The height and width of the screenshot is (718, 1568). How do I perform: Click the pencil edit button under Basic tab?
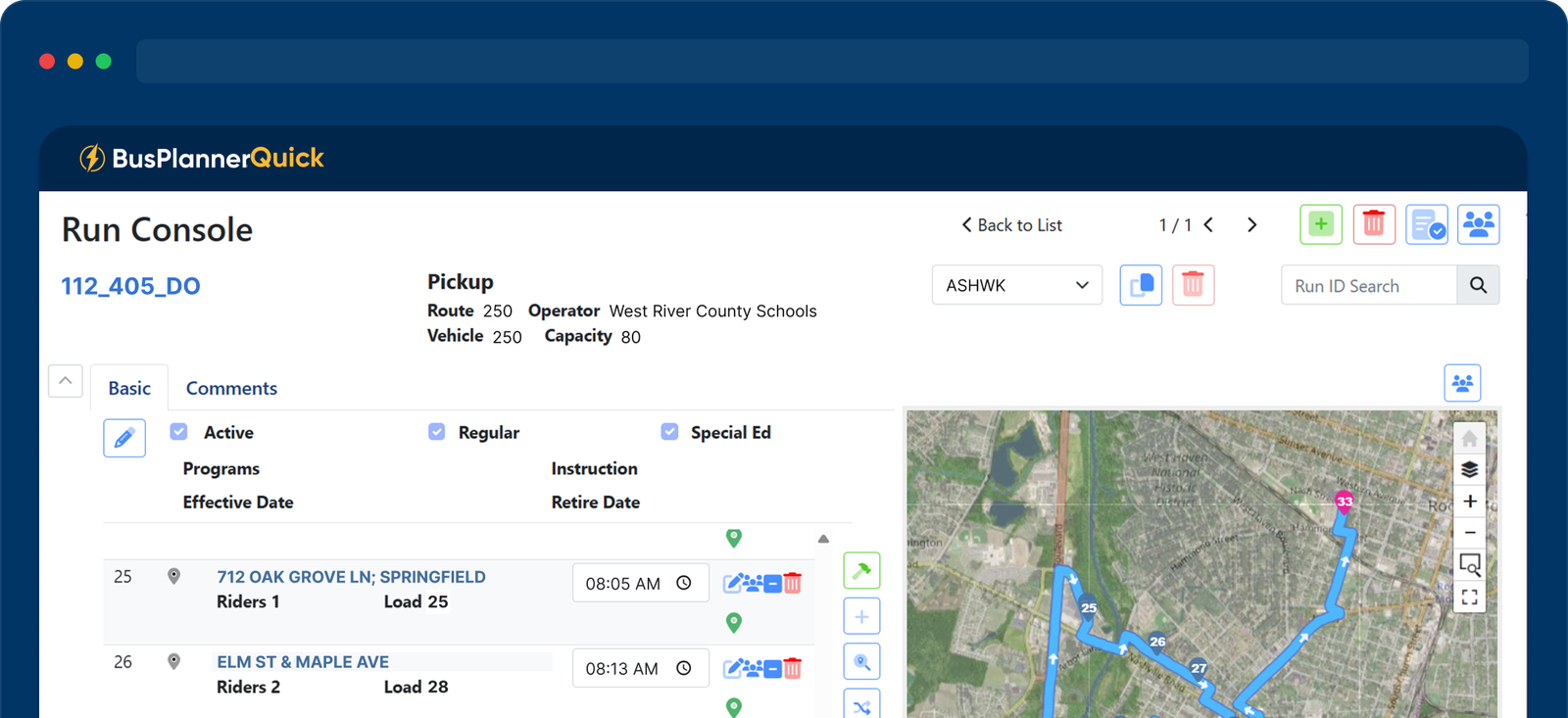pos(124,438)
